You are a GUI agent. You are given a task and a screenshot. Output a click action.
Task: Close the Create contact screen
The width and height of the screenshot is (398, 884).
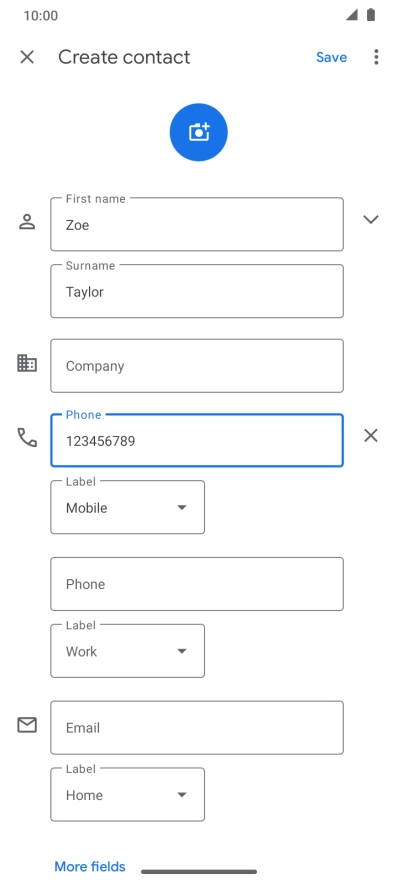point(27,57)
